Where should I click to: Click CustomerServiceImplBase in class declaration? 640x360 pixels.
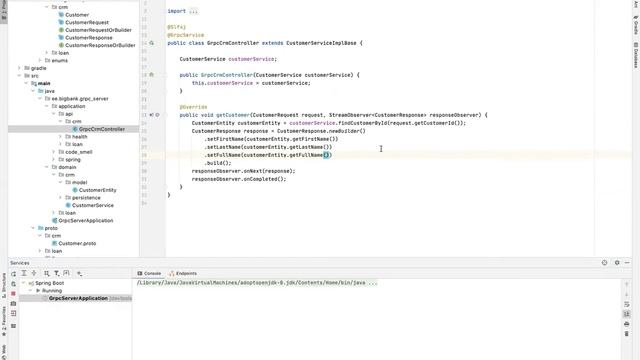[x=321, y=43]
